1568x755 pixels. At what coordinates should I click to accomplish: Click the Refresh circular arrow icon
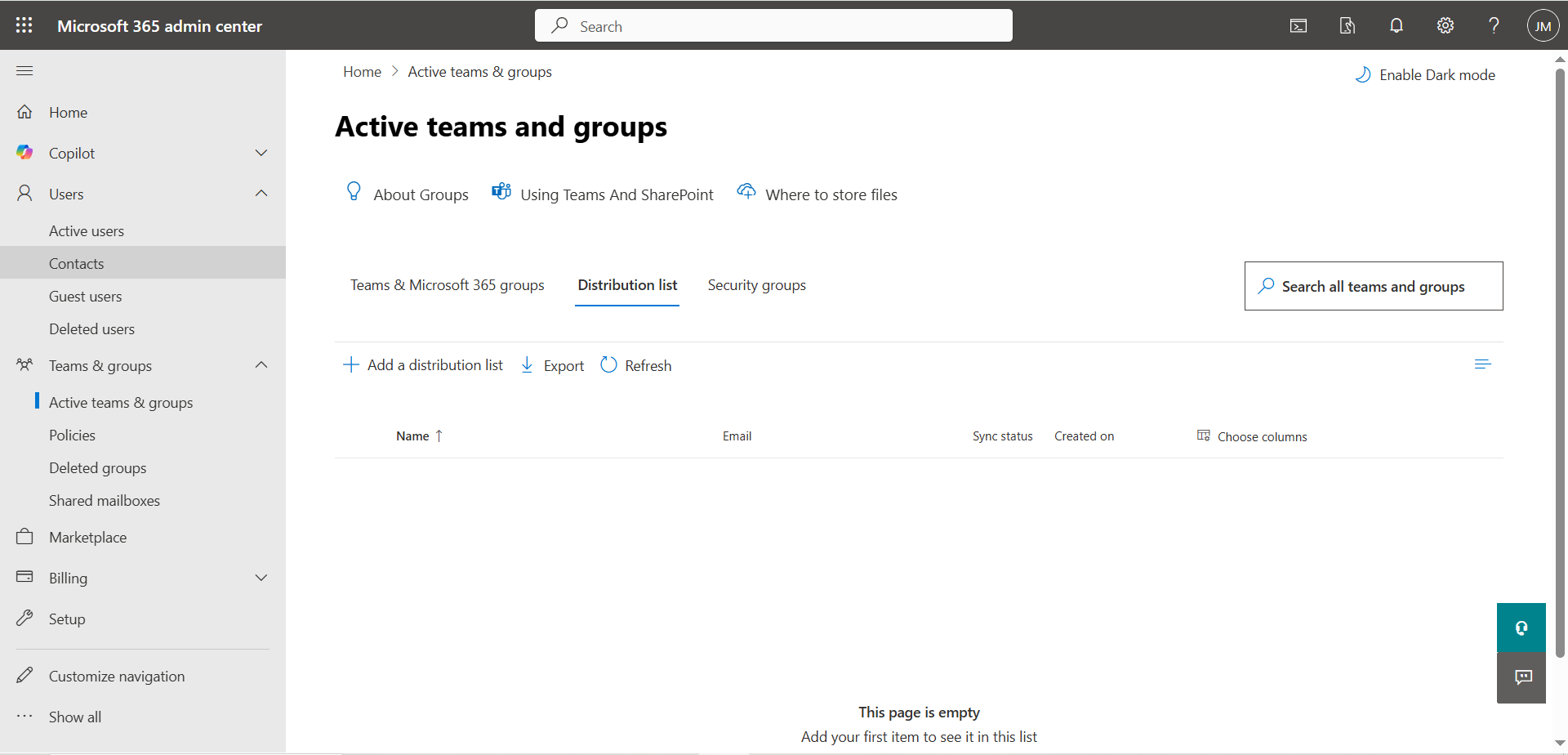(608, 364)
